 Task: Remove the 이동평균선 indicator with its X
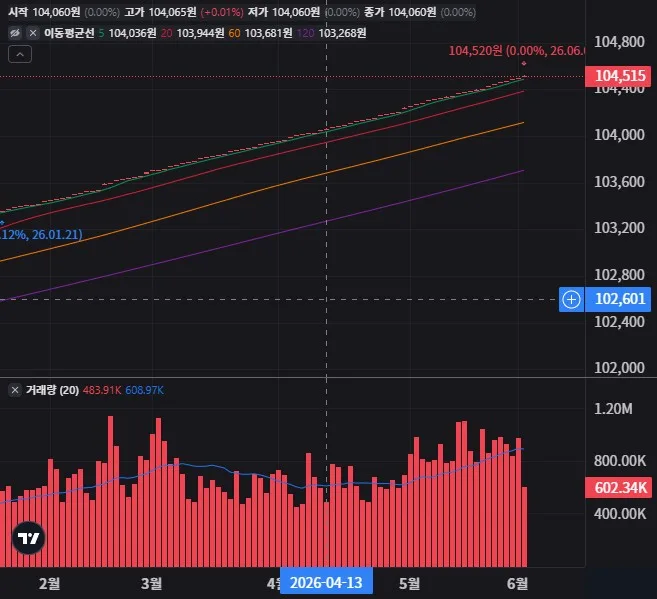click(x=33, y=33)
